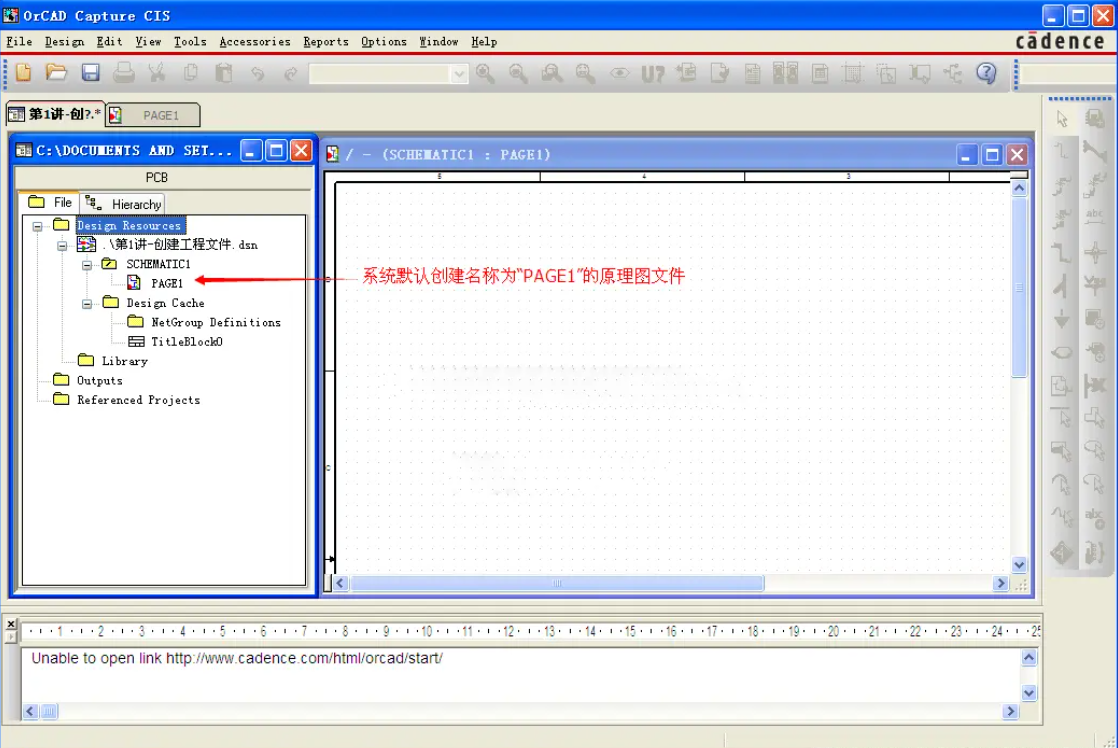The height and width of the screenshot is (748, 1118).
Task: Select Referenced Projects folder
Action: [138, 400]
